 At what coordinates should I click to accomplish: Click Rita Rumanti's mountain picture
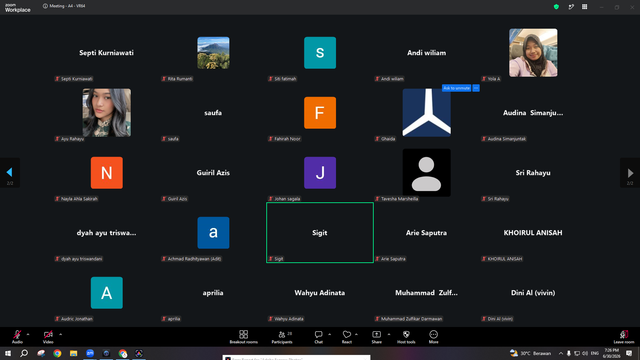pyautogui.click(x=213, y=53)
